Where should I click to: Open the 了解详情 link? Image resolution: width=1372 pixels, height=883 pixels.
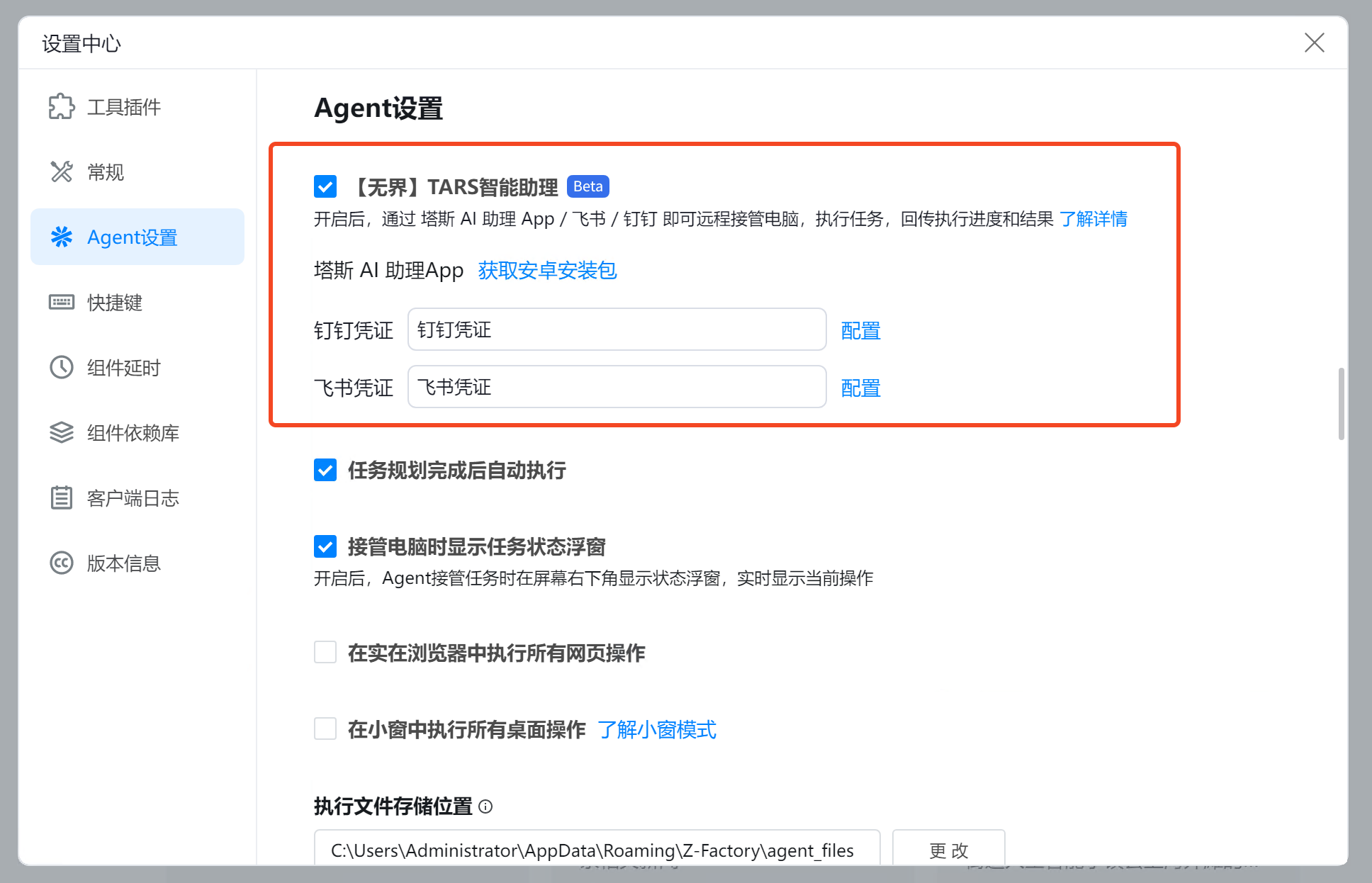point(1093,219)
